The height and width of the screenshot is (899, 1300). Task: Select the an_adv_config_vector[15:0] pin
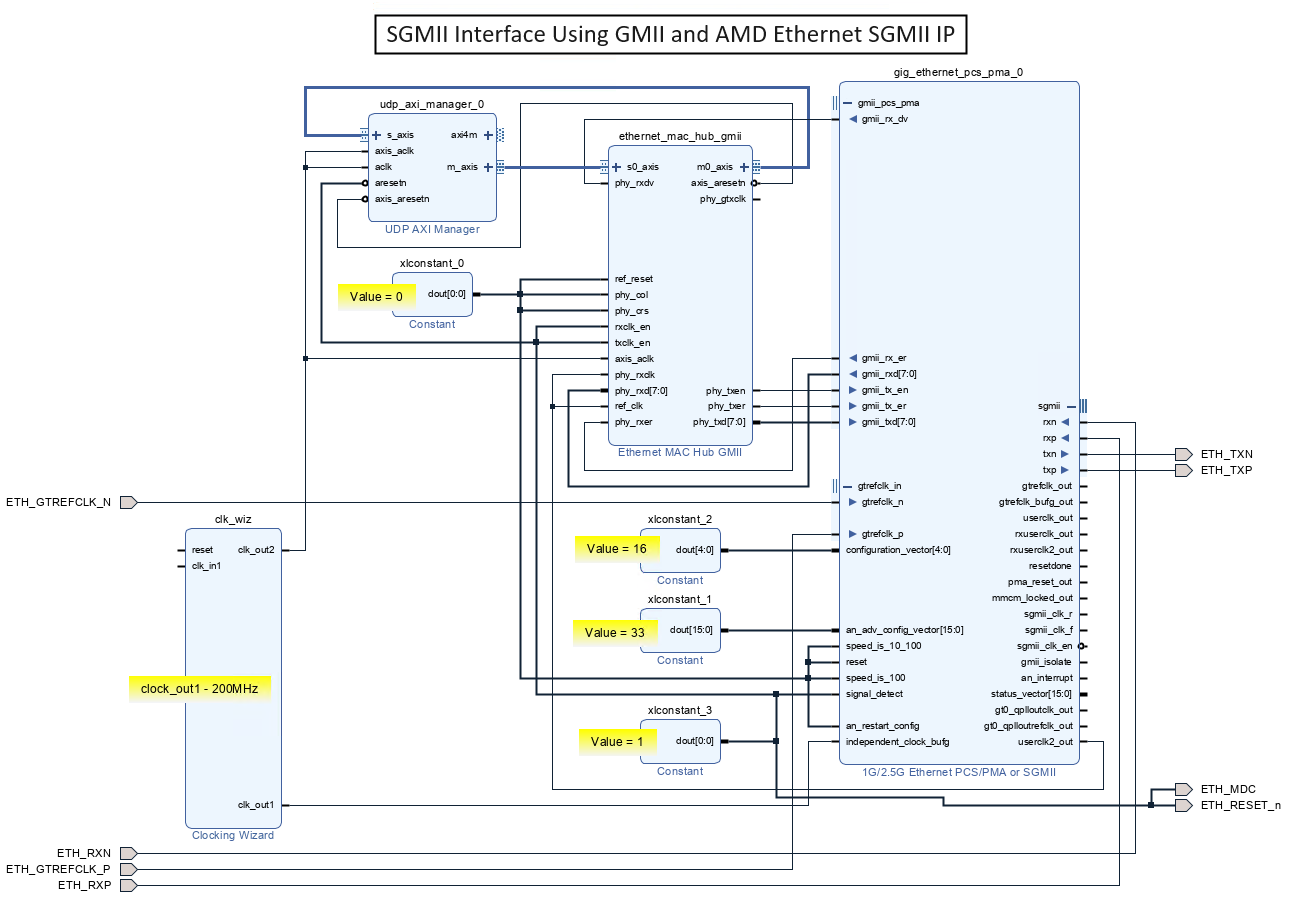pyautogui.click(x=904, y=630)
